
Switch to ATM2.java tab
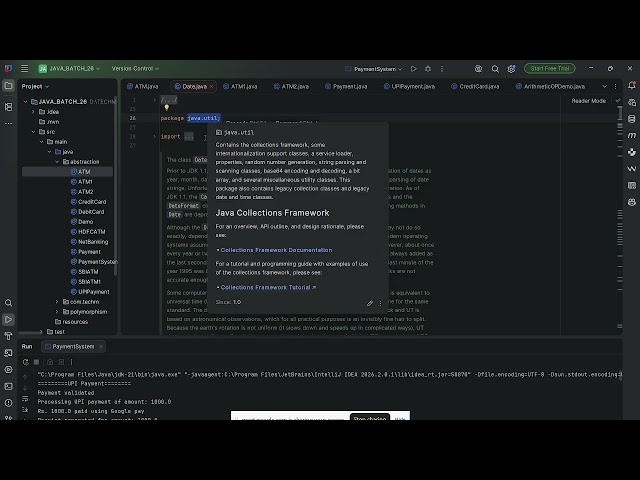click(x=291, y=87)
